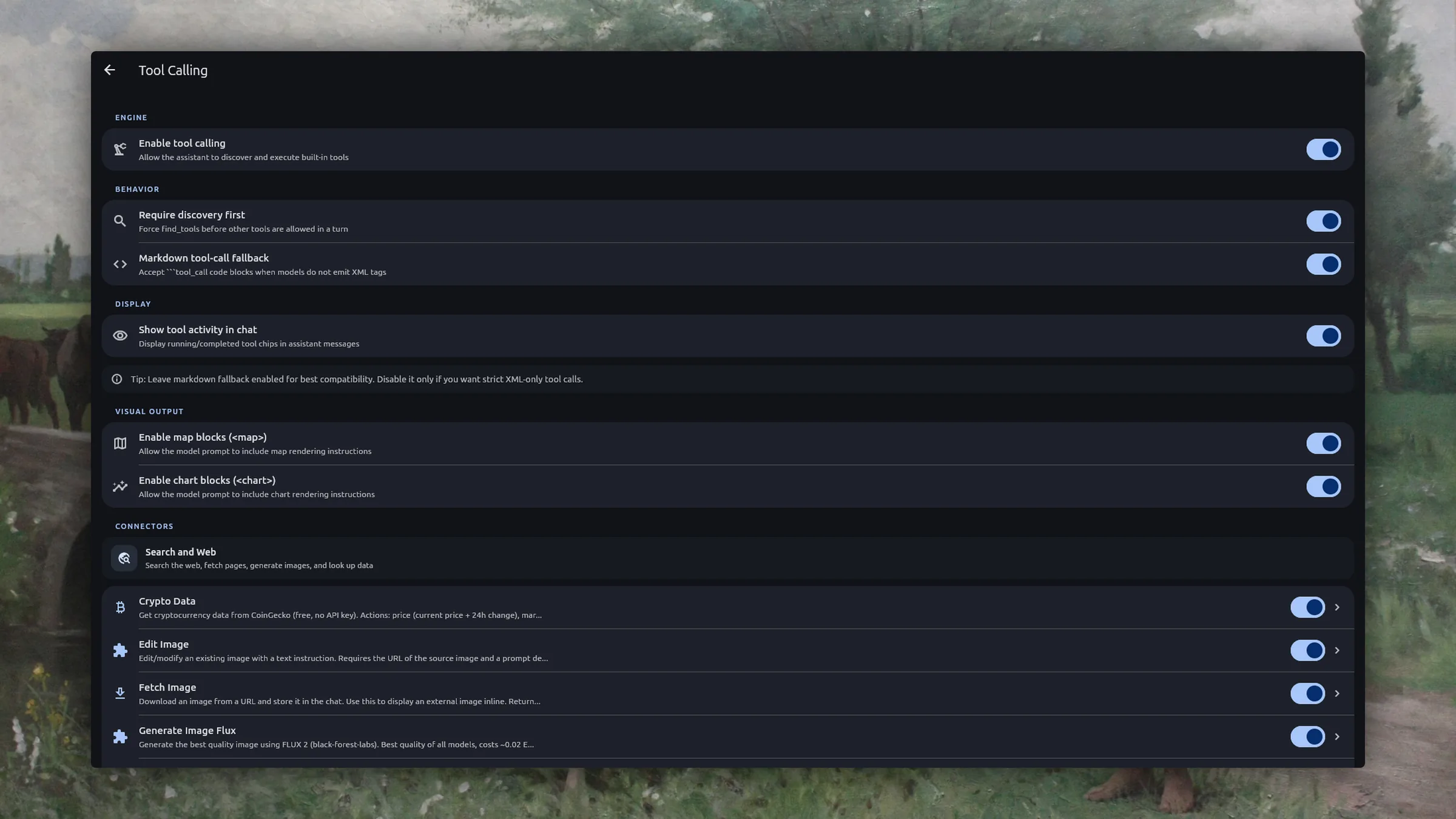This screenshot has width=1456, height=819.
Task: Click Enable map blocks (<map>) label
Action: pos(203,437)
